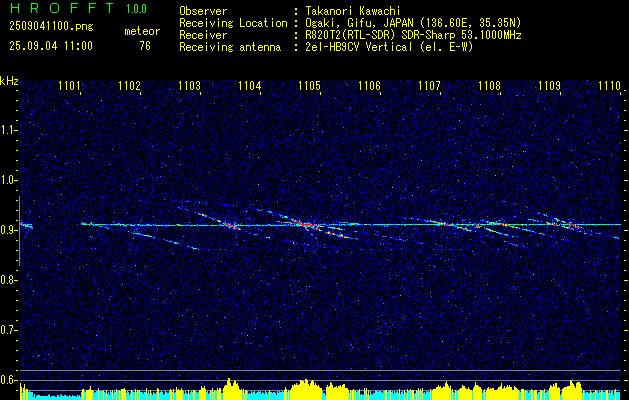Click the Observer field label
Viewport: 629px width, 400px height.
coord(203,11)
